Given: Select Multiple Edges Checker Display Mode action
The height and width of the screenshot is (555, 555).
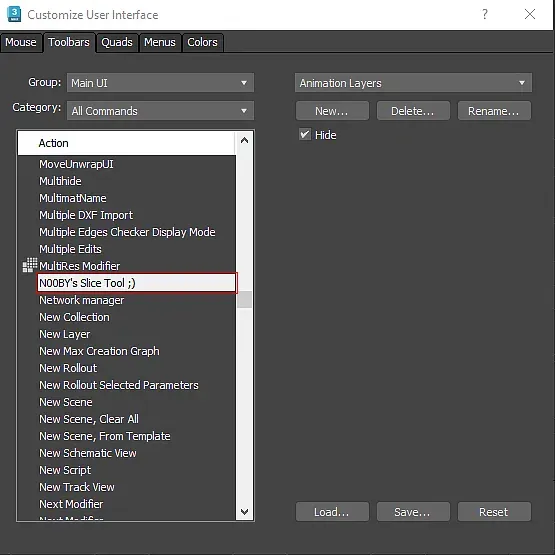Looking at the screenshot, I should tap(127, 232).
